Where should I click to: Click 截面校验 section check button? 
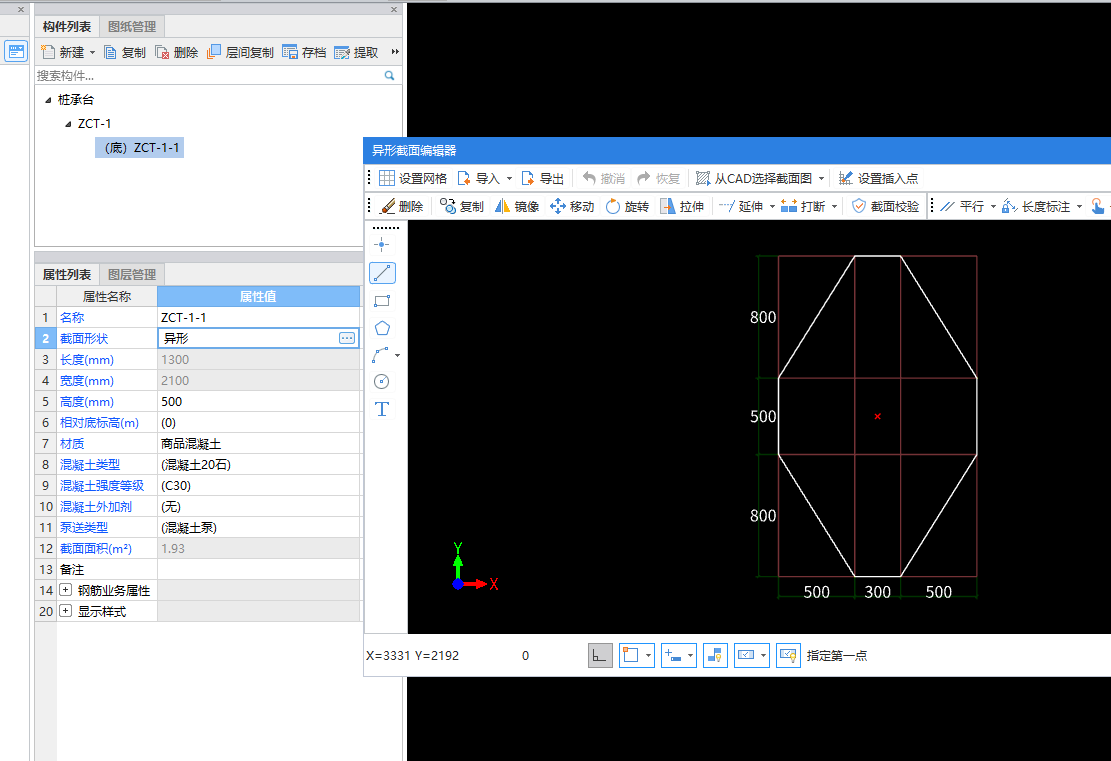click(x=885, y=206)
